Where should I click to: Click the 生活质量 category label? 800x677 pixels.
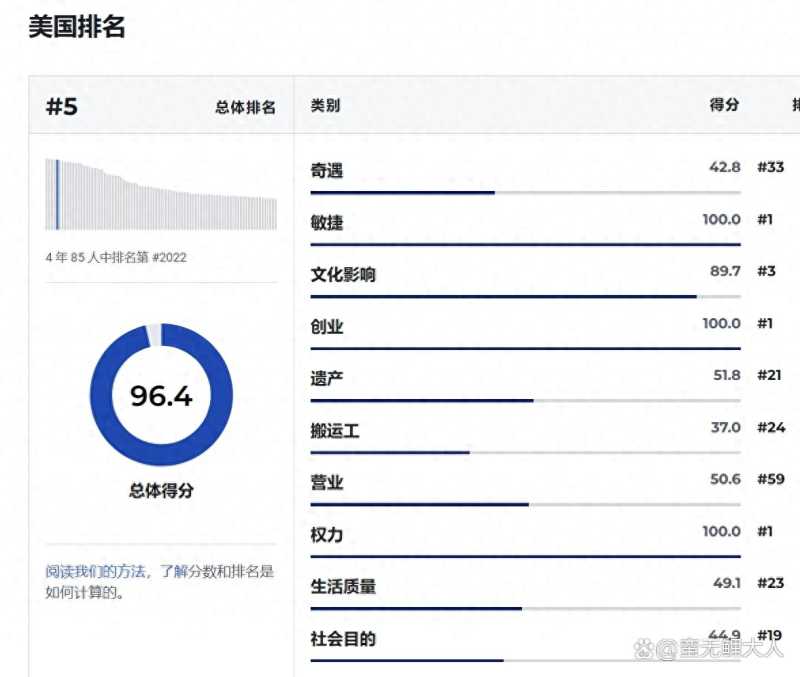[x=343, y=587]
